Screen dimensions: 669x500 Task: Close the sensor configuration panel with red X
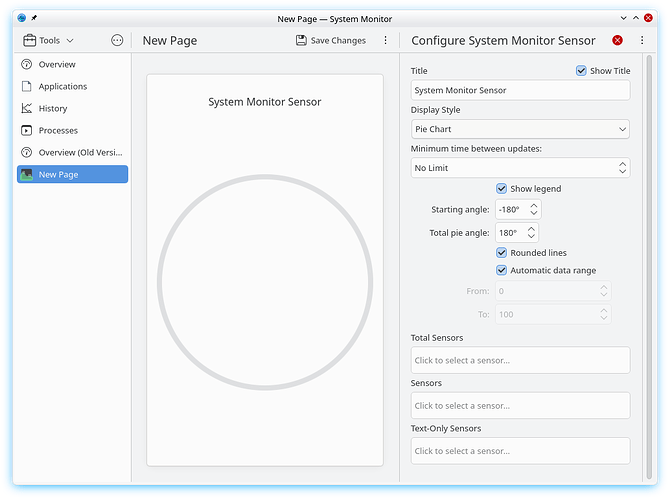617,41
